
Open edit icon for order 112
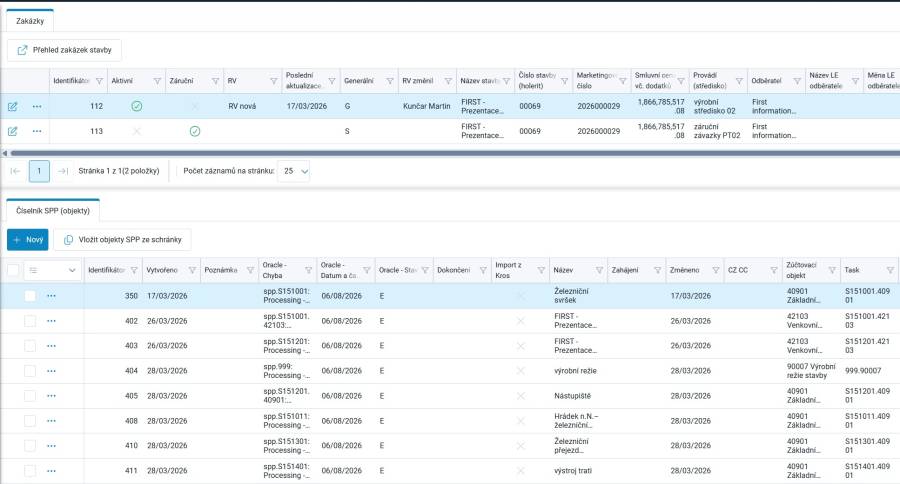(12, 106)
